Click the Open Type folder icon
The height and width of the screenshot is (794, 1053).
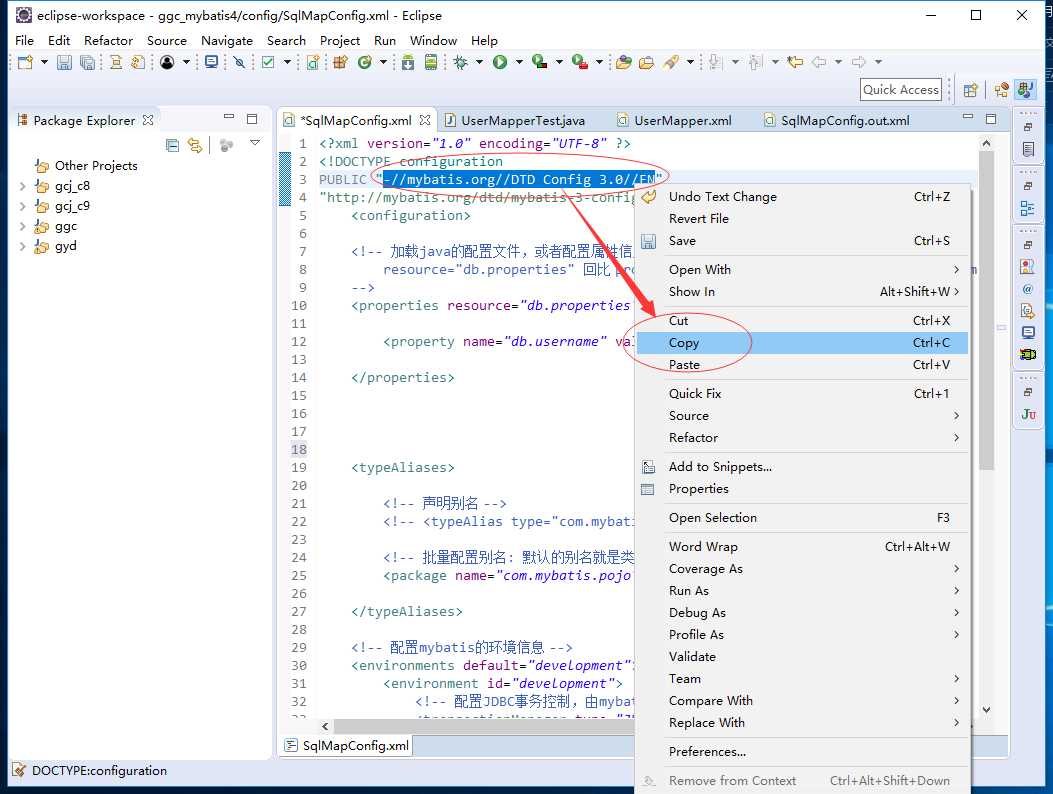[x=623, y=62]
